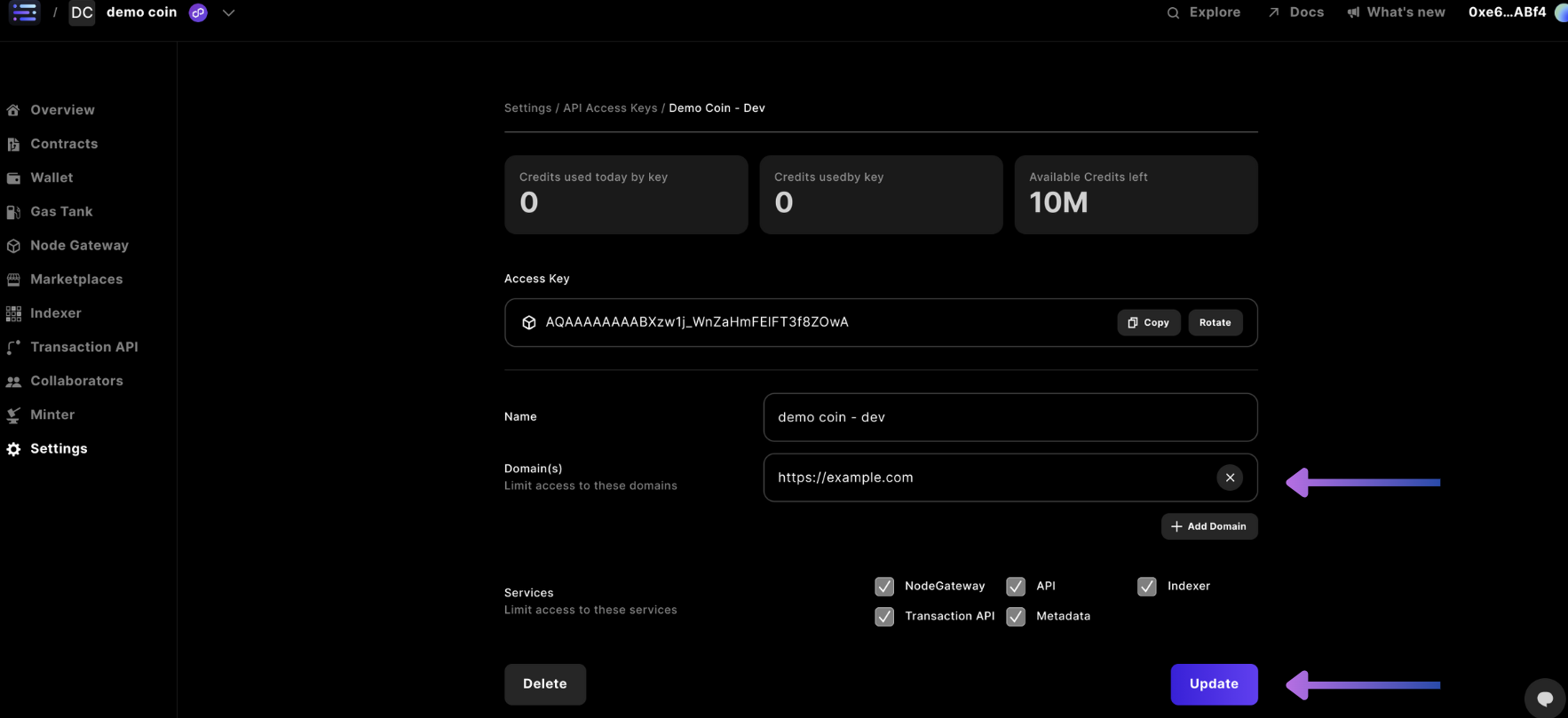
Task: Toggle the Indexer service checkbox
Action: click(x=1146, y=587)
